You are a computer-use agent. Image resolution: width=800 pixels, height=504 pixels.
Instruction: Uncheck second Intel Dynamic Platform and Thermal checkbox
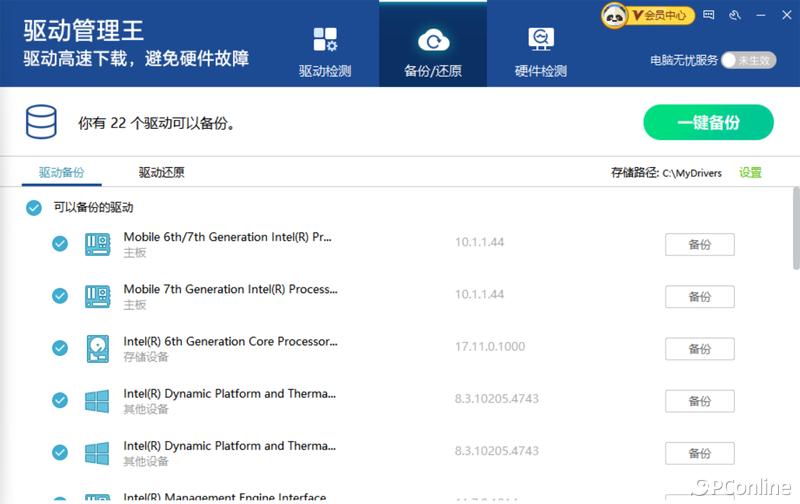tap(60, 452)
